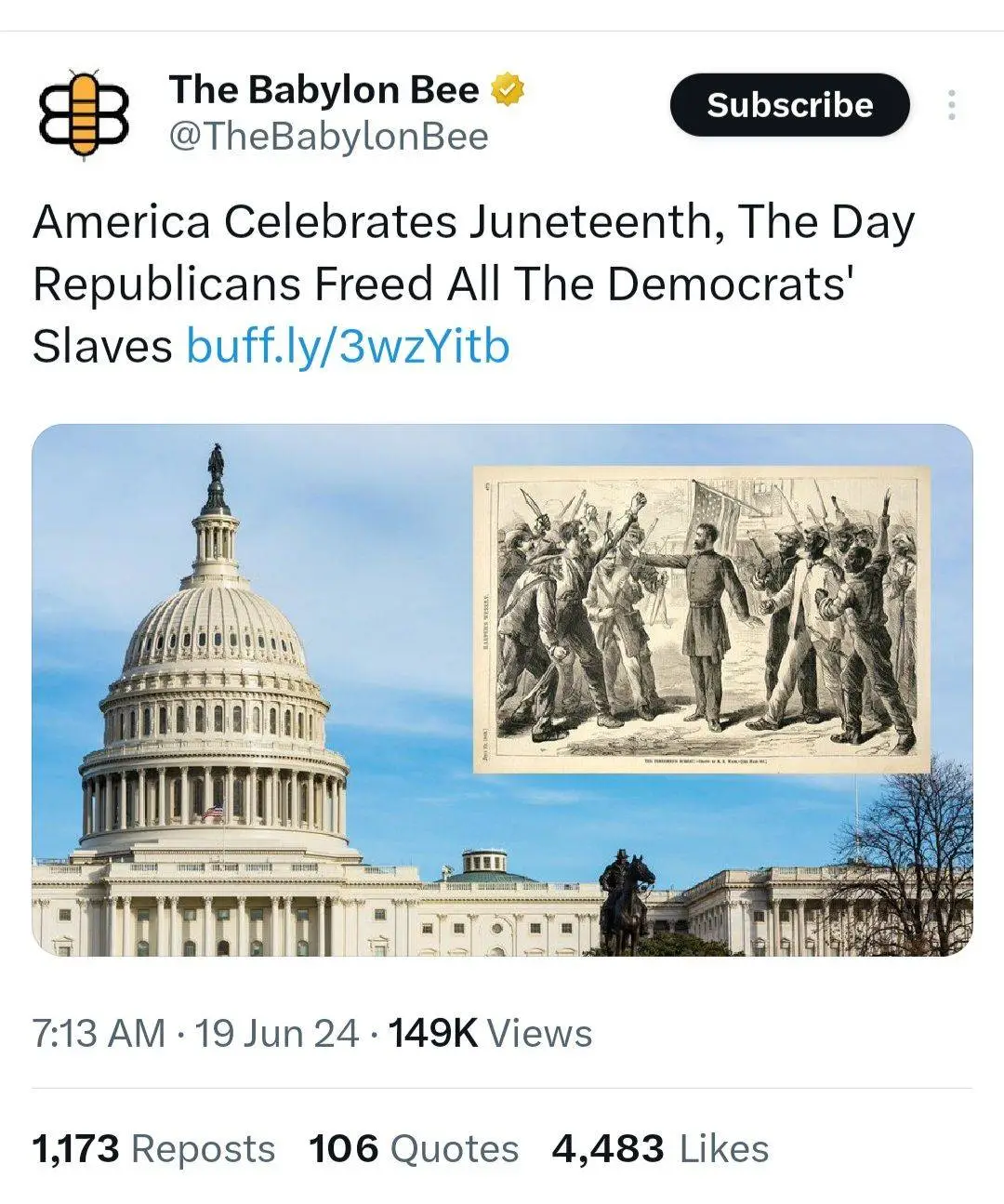Click the Subscribe button
Image resolution: width=1004 pixels, height=1204 pixels.
(x=789, y=104)
